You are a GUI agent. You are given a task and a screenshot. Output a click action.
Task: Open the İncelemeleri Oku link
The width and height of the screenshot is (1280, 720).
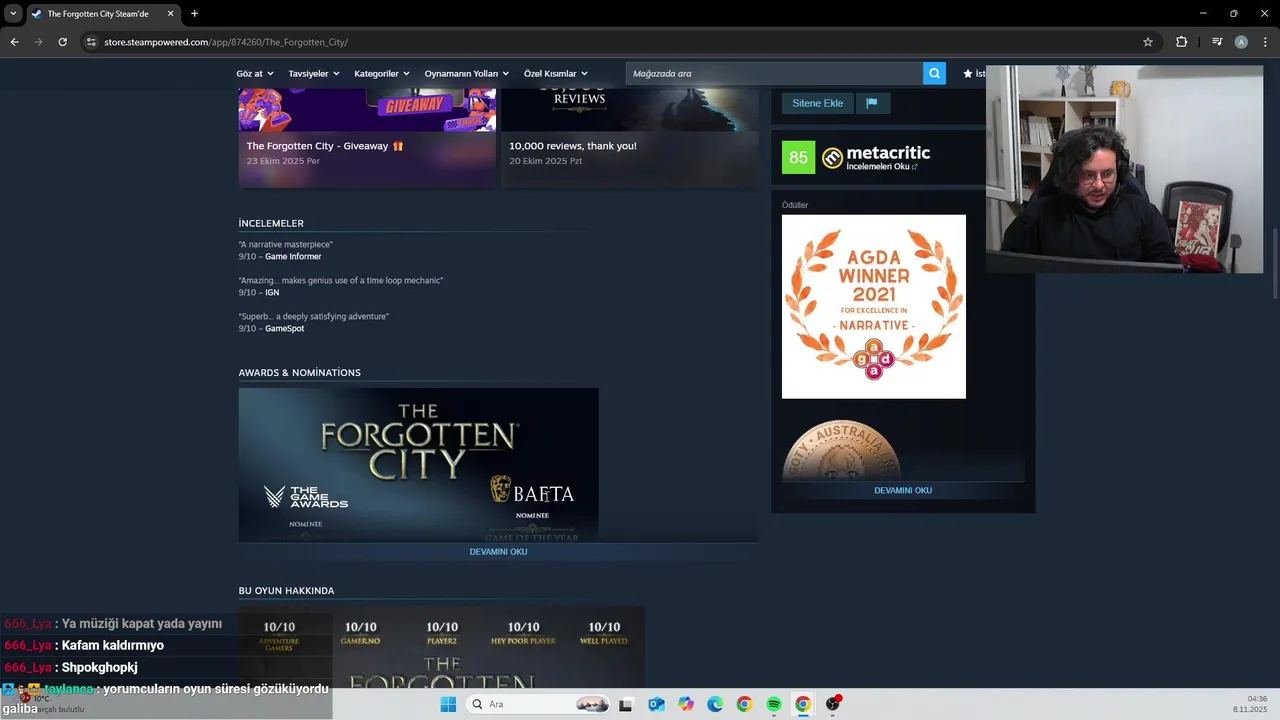click(881, 167)
